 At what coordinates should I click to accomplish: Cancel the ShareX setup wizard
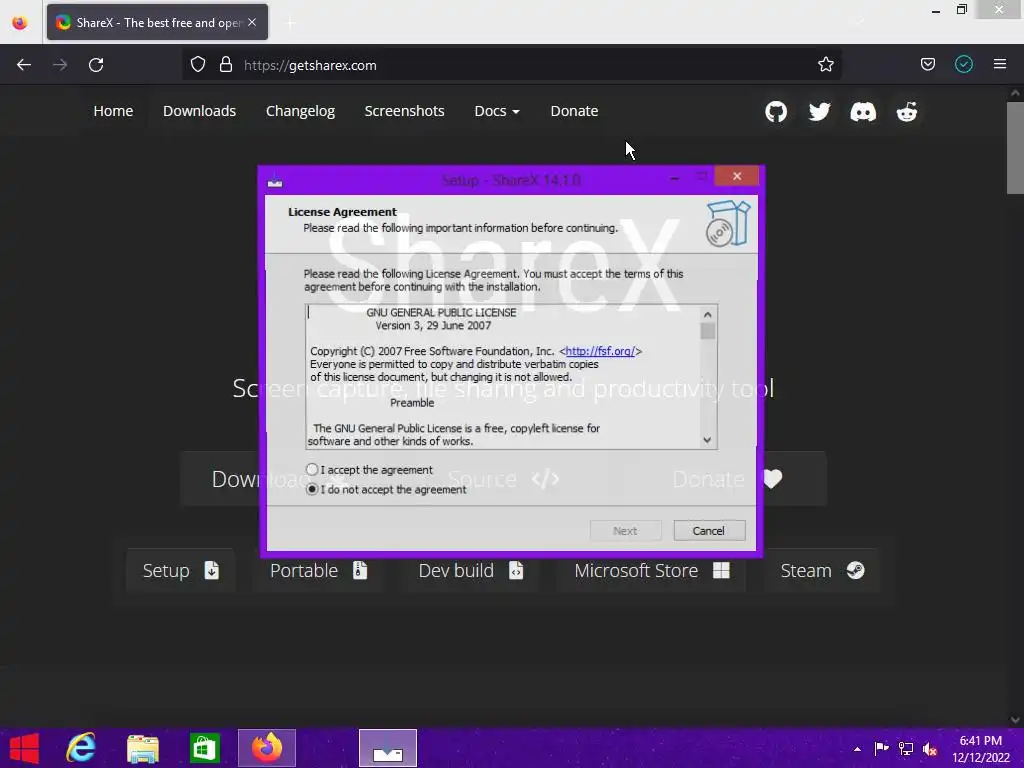(x=709, y=531)
